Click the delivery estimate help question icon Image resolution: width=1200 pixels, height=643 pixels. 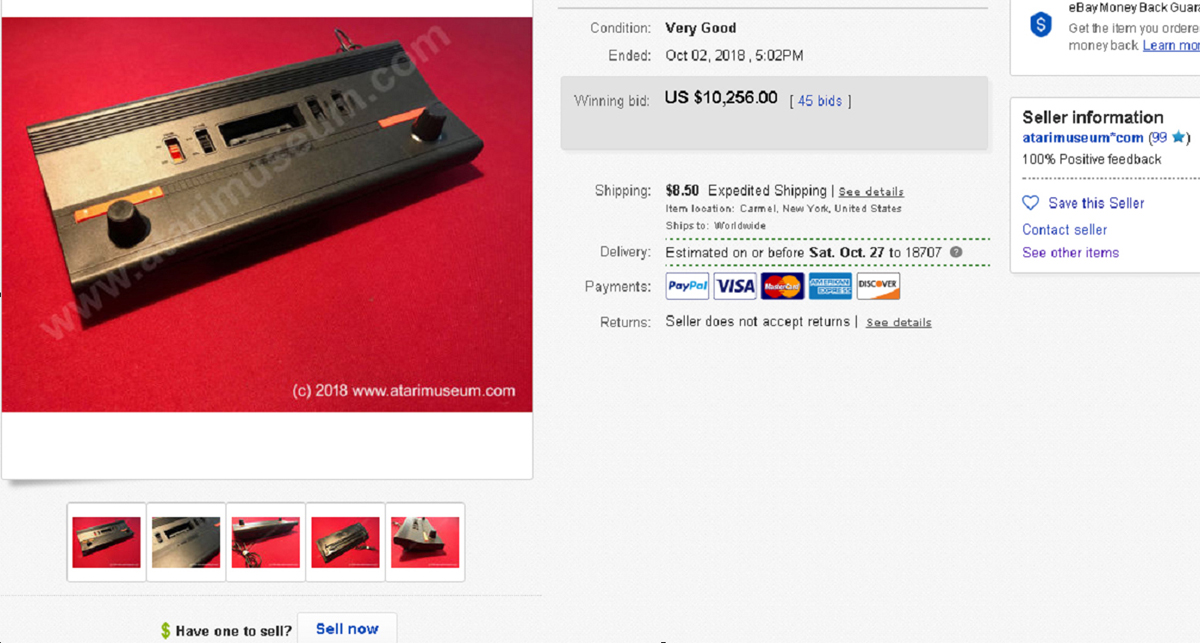[956, 252]
